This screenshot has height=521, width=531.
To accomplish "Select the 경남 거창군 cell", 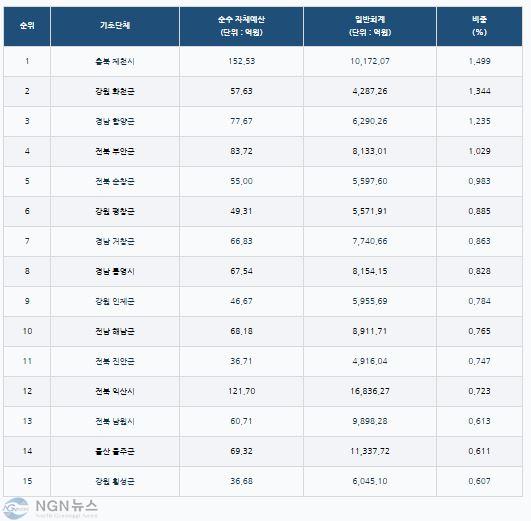I will point(115,242).
